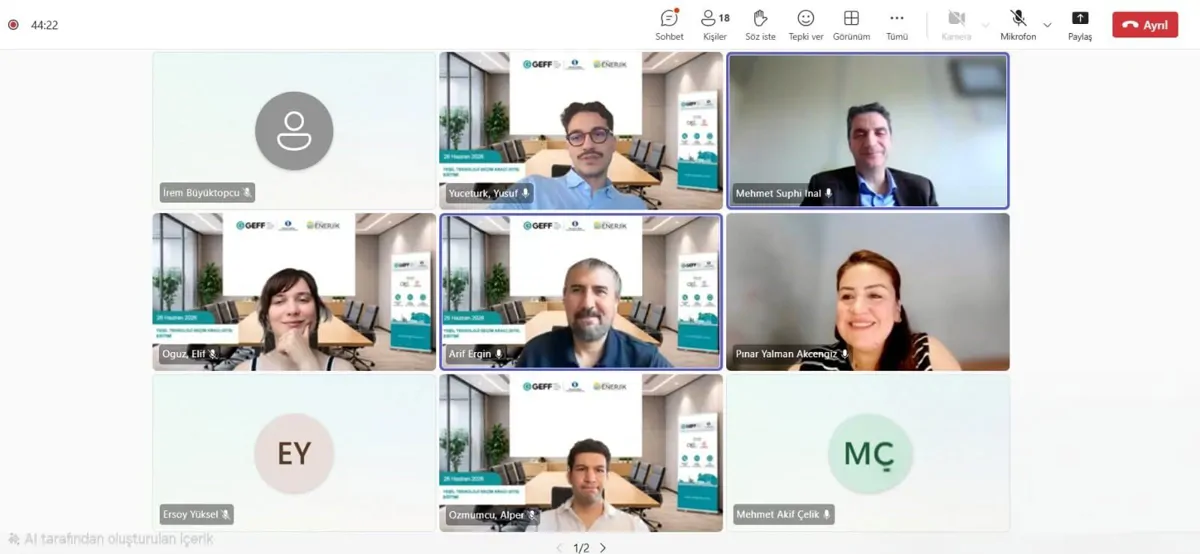Select Yuceturk, Yusuf video tile

581,130
